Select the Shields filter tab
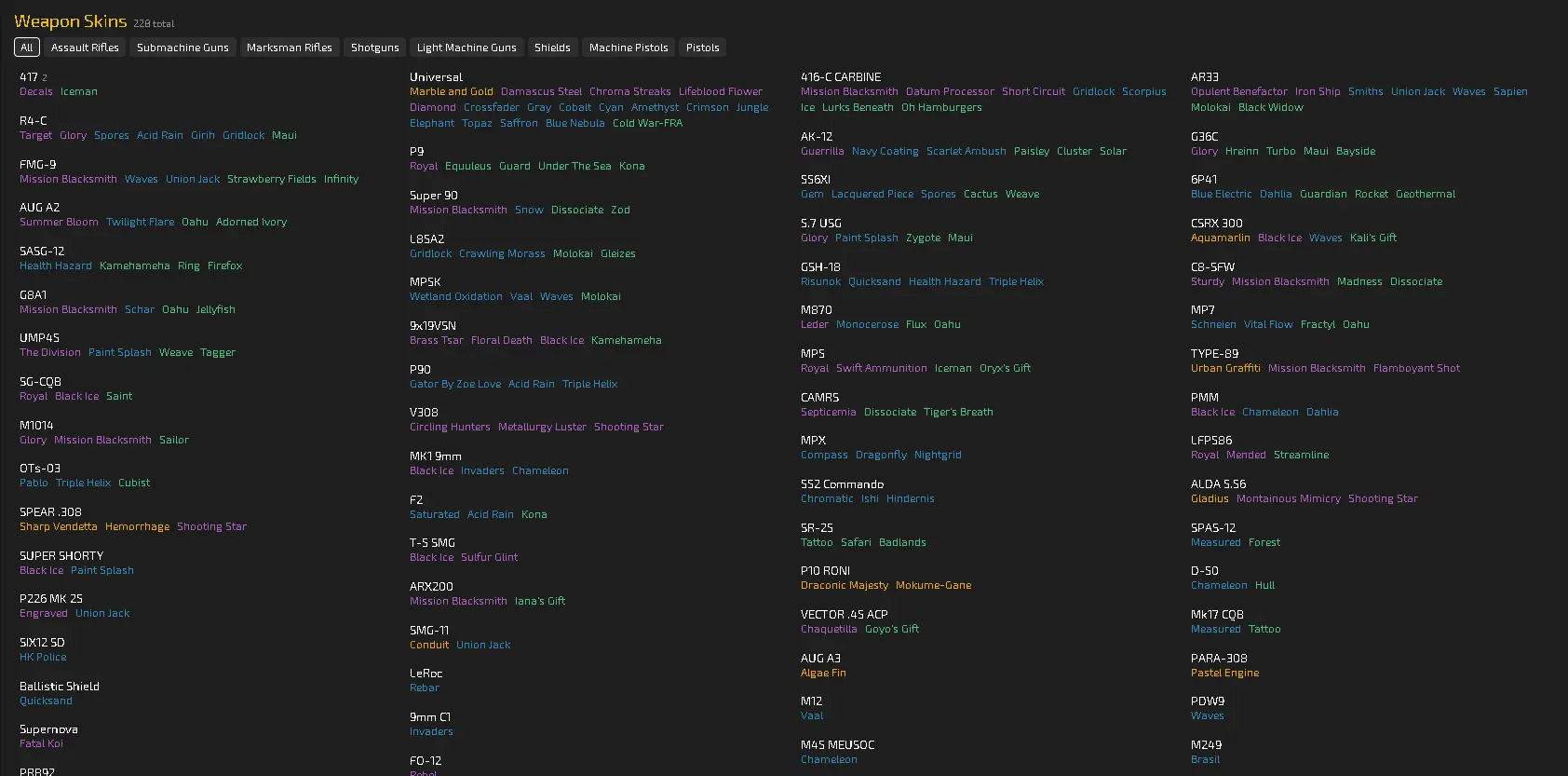The image size is (1568, 776). [x=552, y=48]
